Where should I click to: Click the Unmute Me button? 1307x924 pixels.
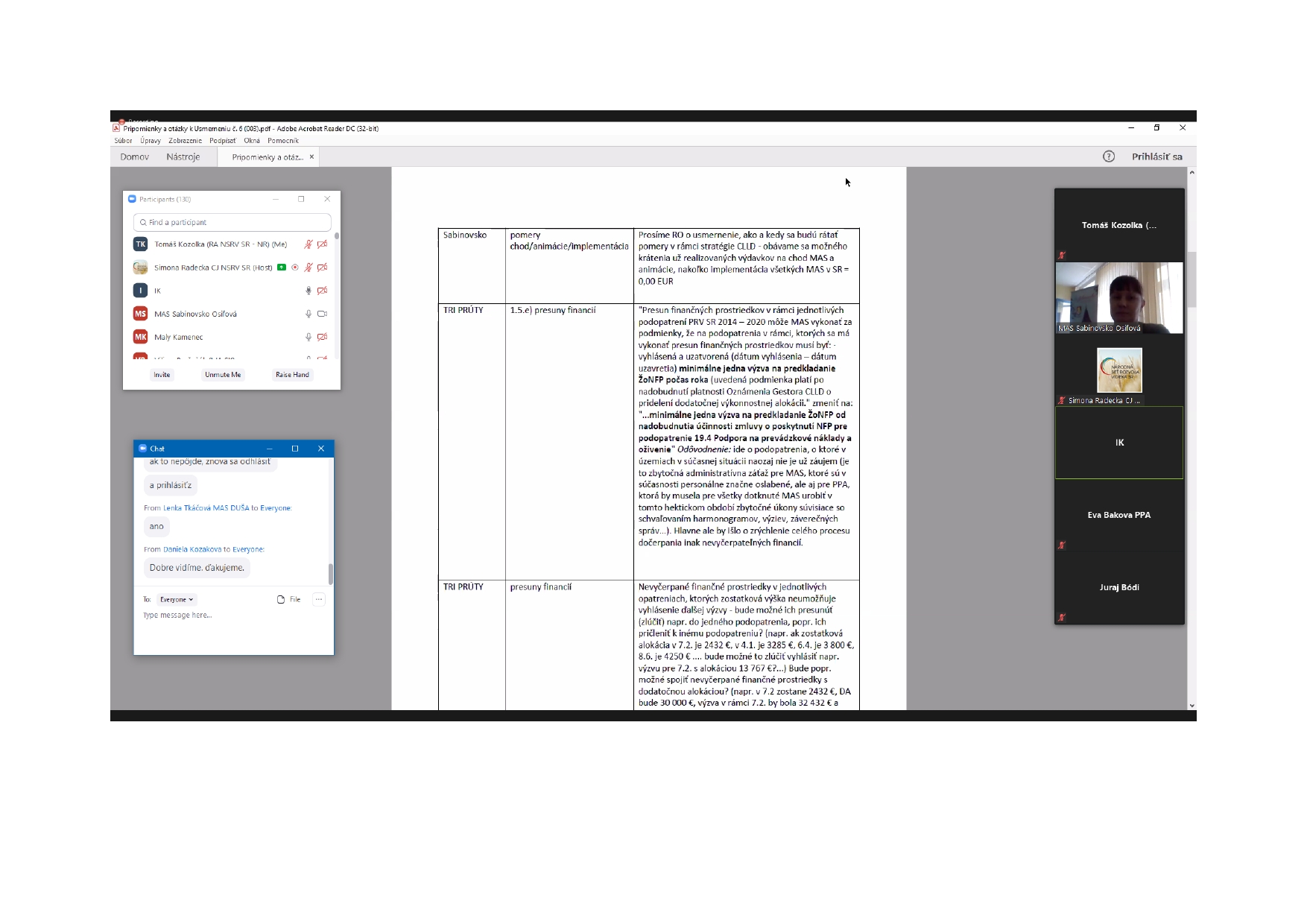[x=223, y=375]
